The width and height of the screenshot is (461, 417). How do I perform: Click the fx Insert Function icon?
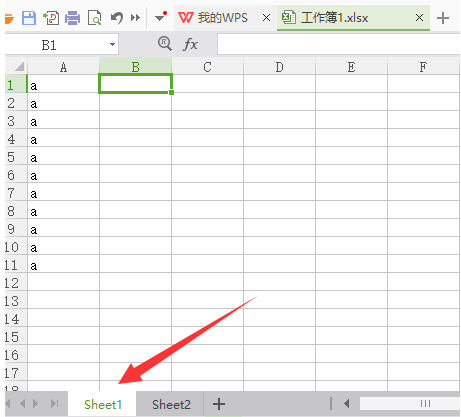tap(190, 44)
